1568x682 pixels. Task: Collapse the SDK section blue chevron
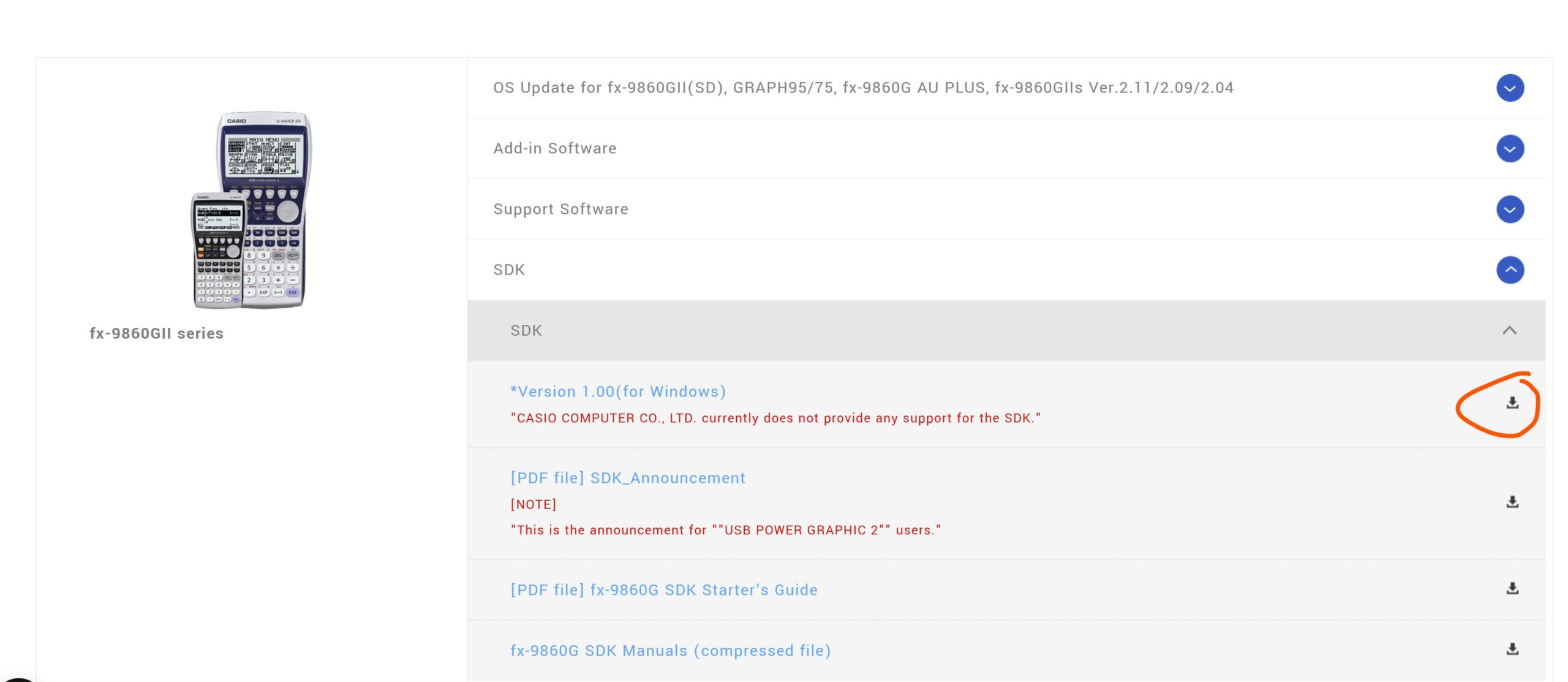1509,270
